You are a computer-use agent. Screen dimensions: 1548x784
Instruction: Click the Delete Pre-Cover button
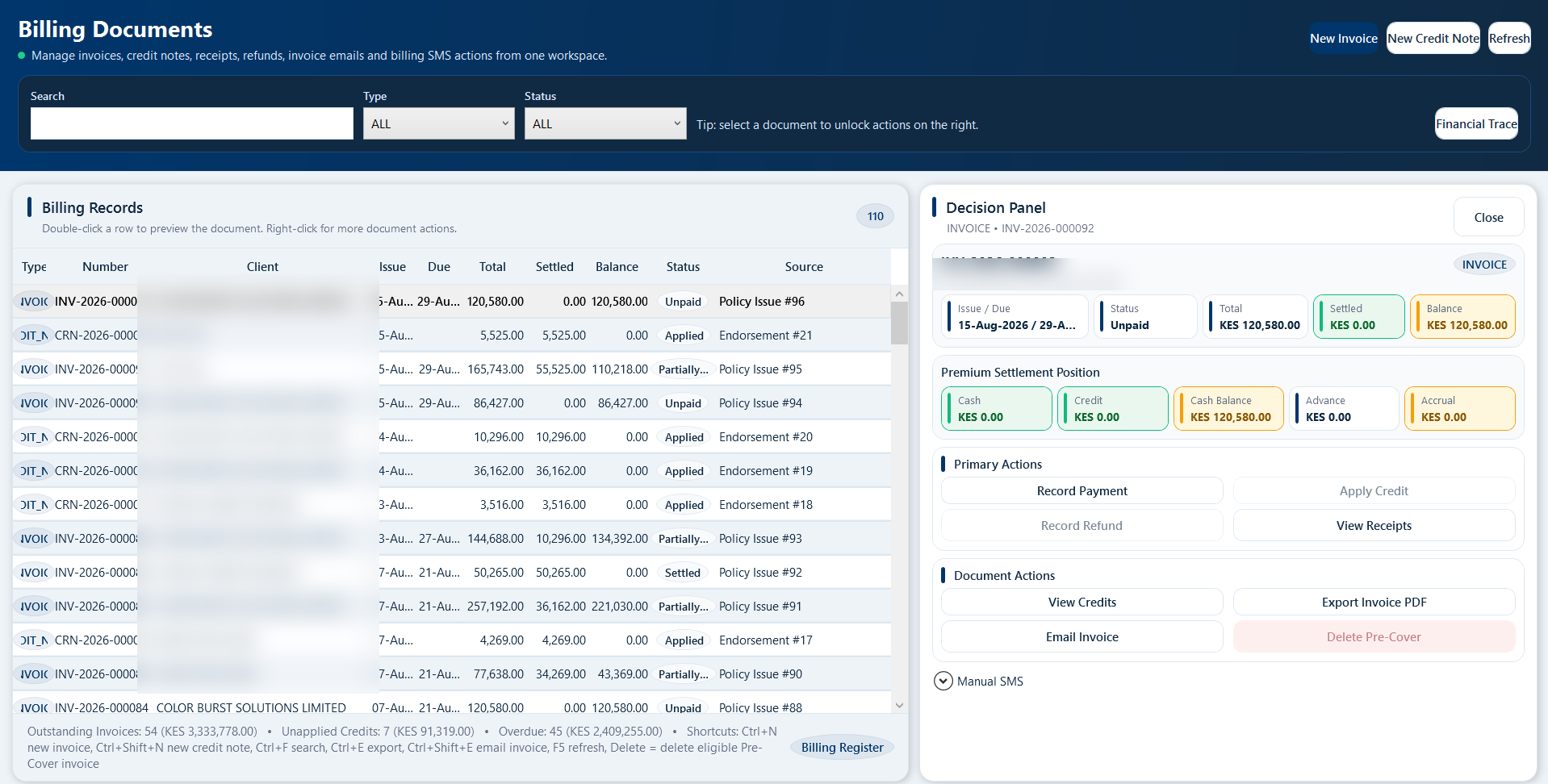[1374, 636]
